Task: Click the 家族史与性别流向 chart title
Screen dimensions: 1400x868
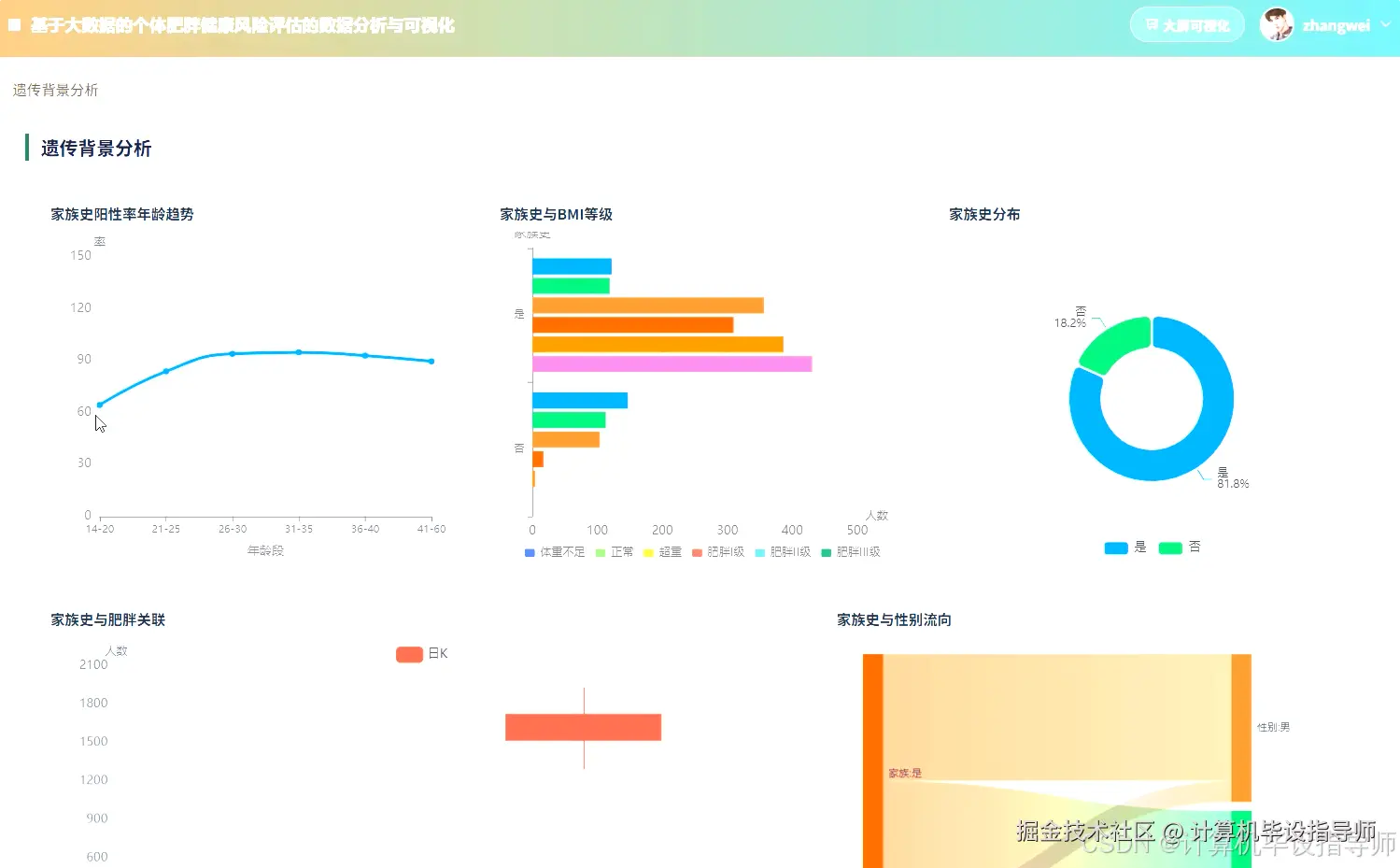Action: pyautogui.click(x=895, y=619)
